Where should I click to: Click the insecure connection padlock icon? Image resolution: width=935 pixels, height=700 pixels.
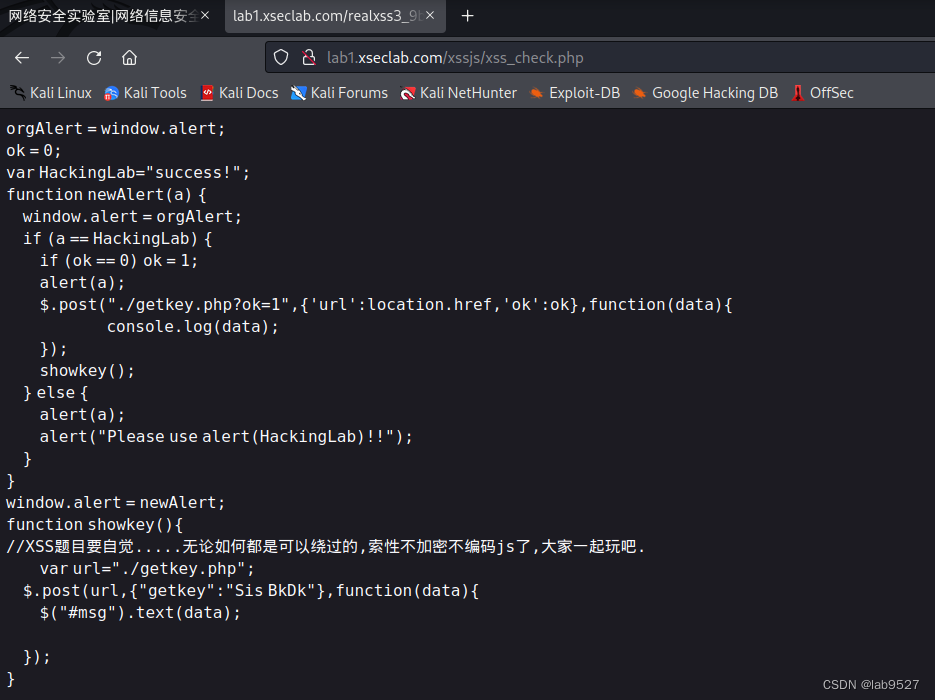(309, 58)
